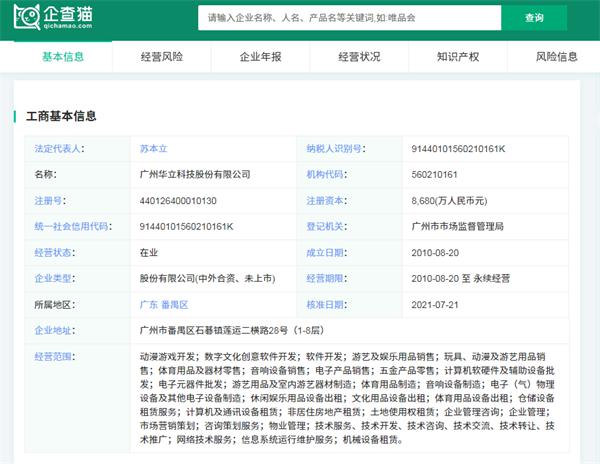
Task: Click 广州市市场监督管理局 registry value
Action: click(x=458, y=226)
